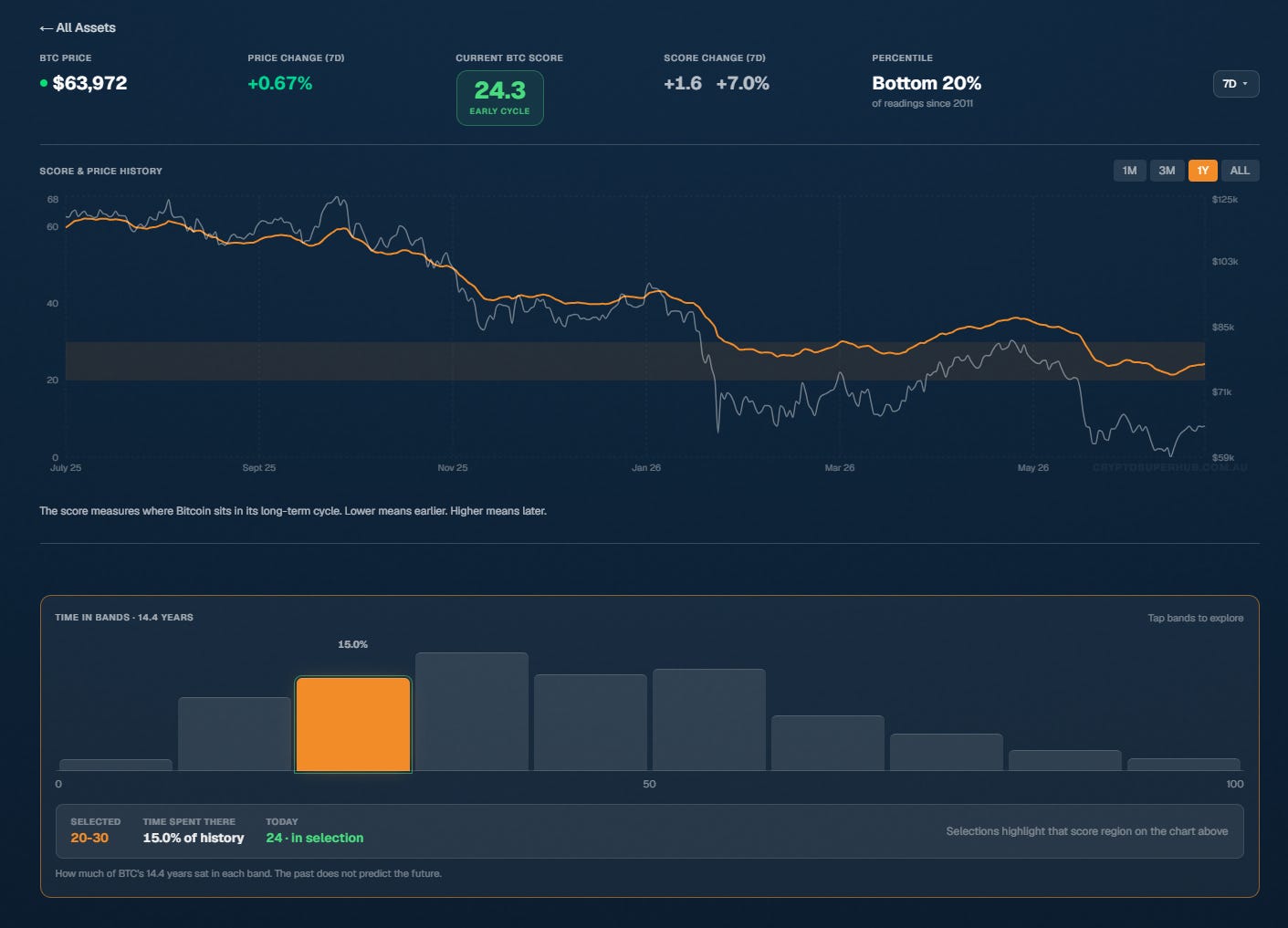The height and width of the screenshot is (928, 1288).
Task: Select the 70-80 score band bar
Action: click(947, 752)
